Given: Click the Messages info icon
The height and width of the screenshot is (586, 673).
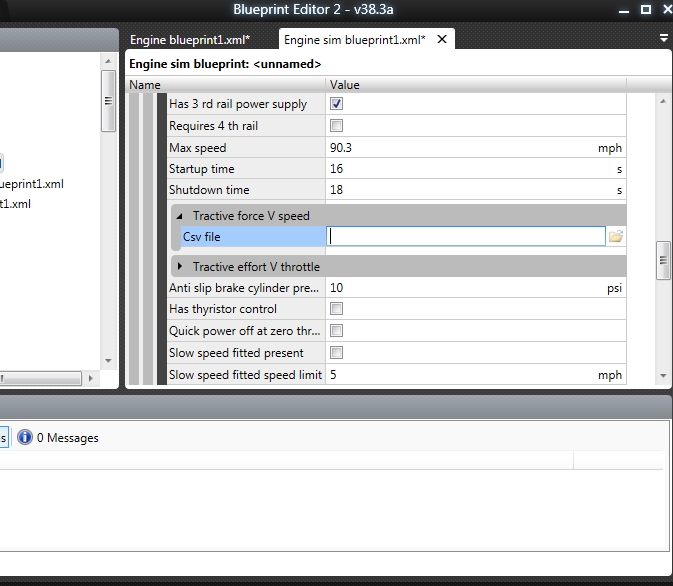Looking at the screenshot, I should pyautogui.click(x=24, y=437).
